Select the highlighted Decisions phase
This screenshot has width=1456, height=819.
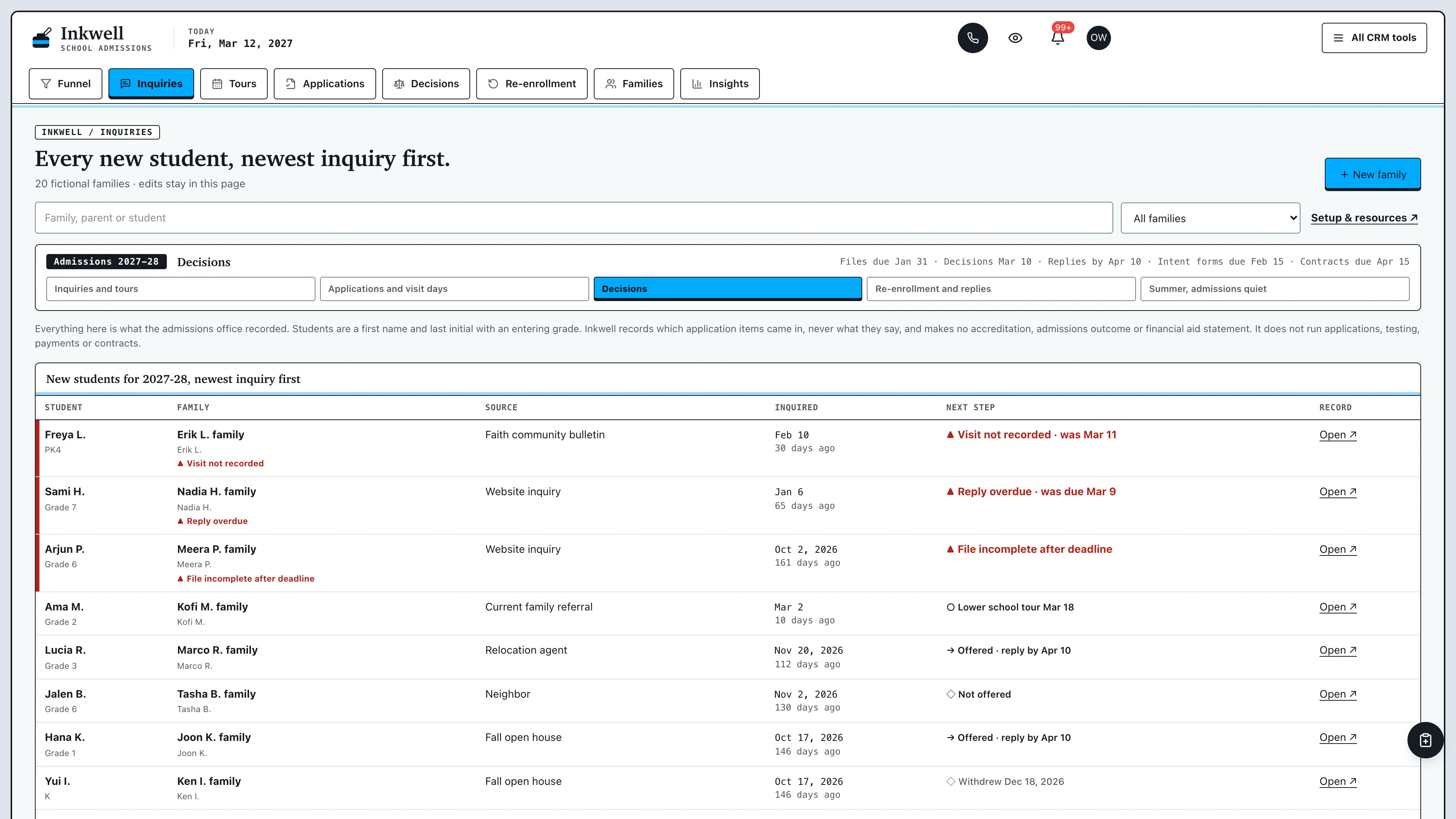(x=728, y=289)
